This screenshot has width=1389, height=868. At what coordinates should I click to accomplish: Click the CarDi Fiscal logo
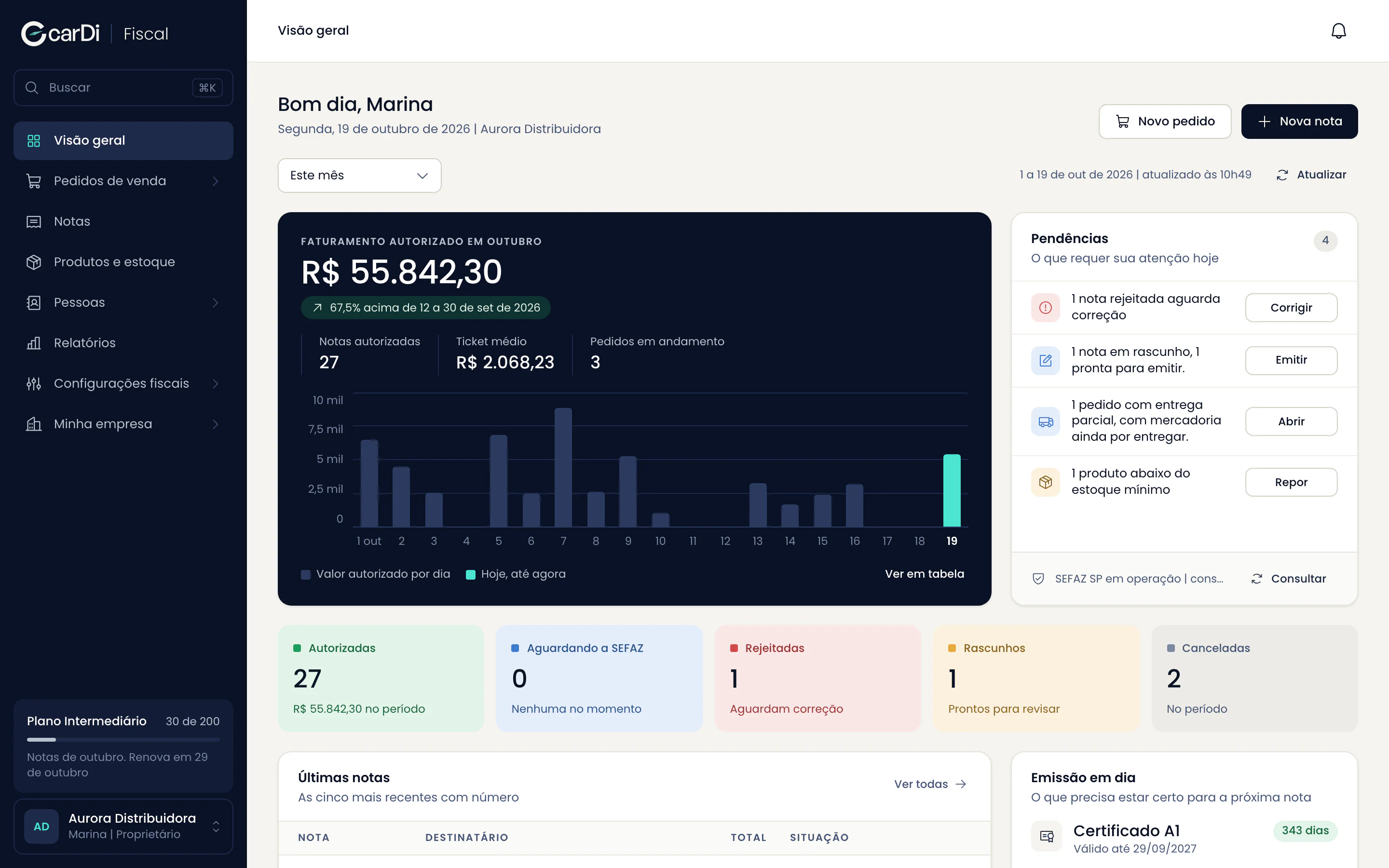[95, 33]
